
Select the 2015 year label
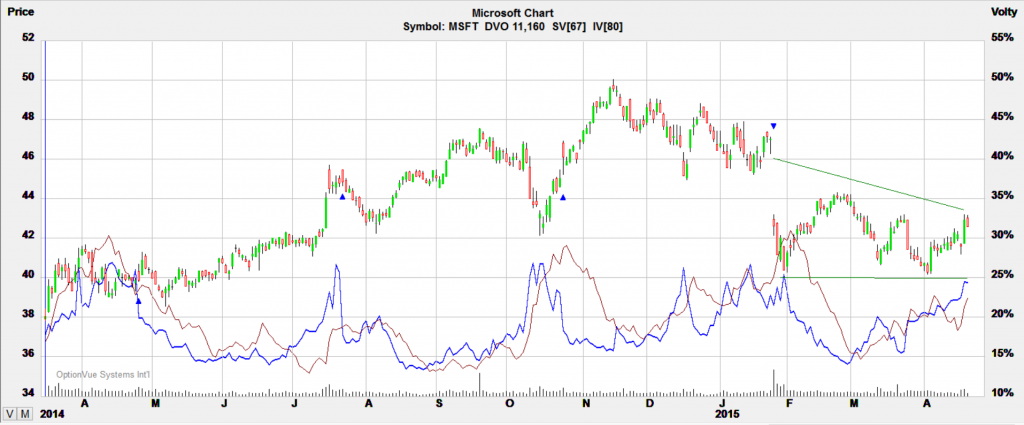click(728, 412)
